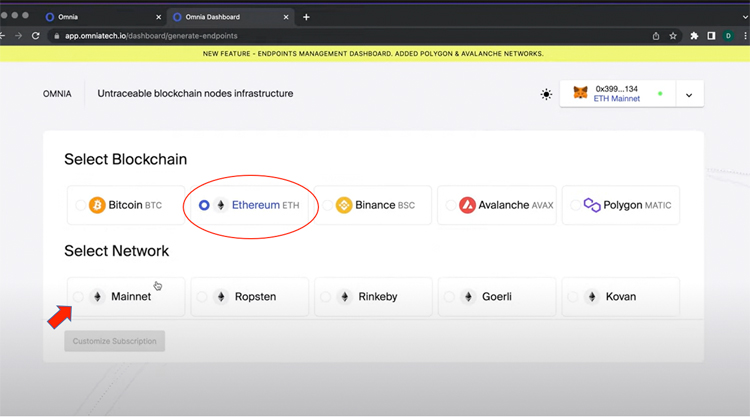The width and height of the screenshot is (750, 417).
Task: Close the Omnia browser tab
Action: (x=158, y=17)
